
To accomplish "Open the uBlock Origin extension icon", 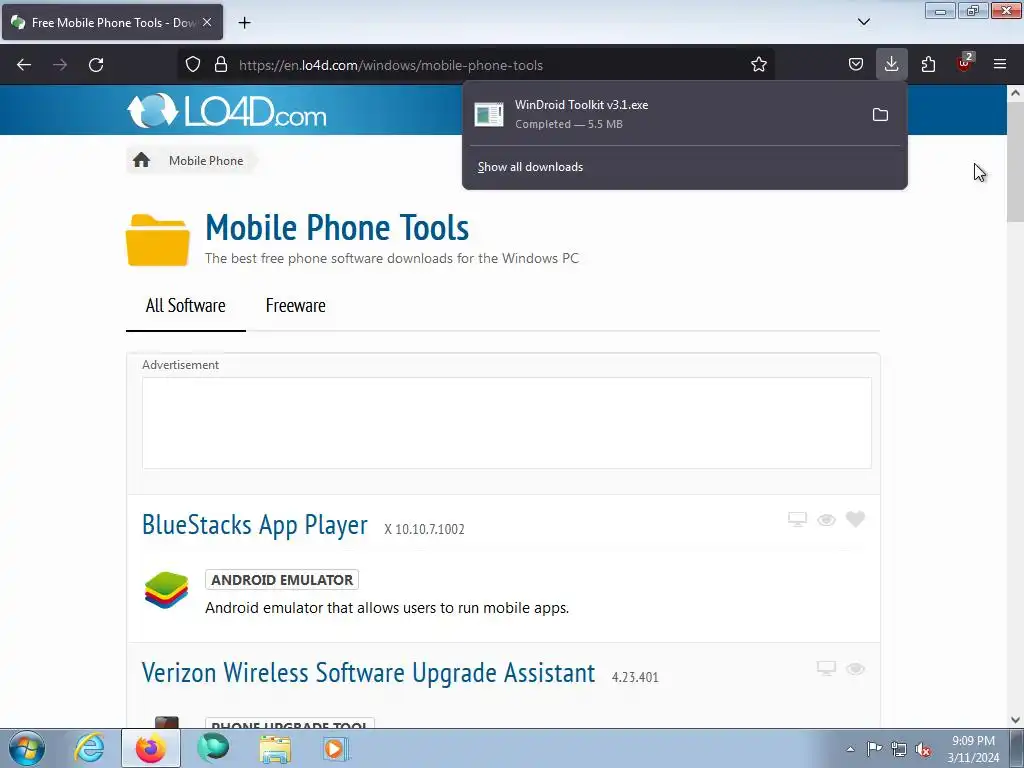I will 964,64.
